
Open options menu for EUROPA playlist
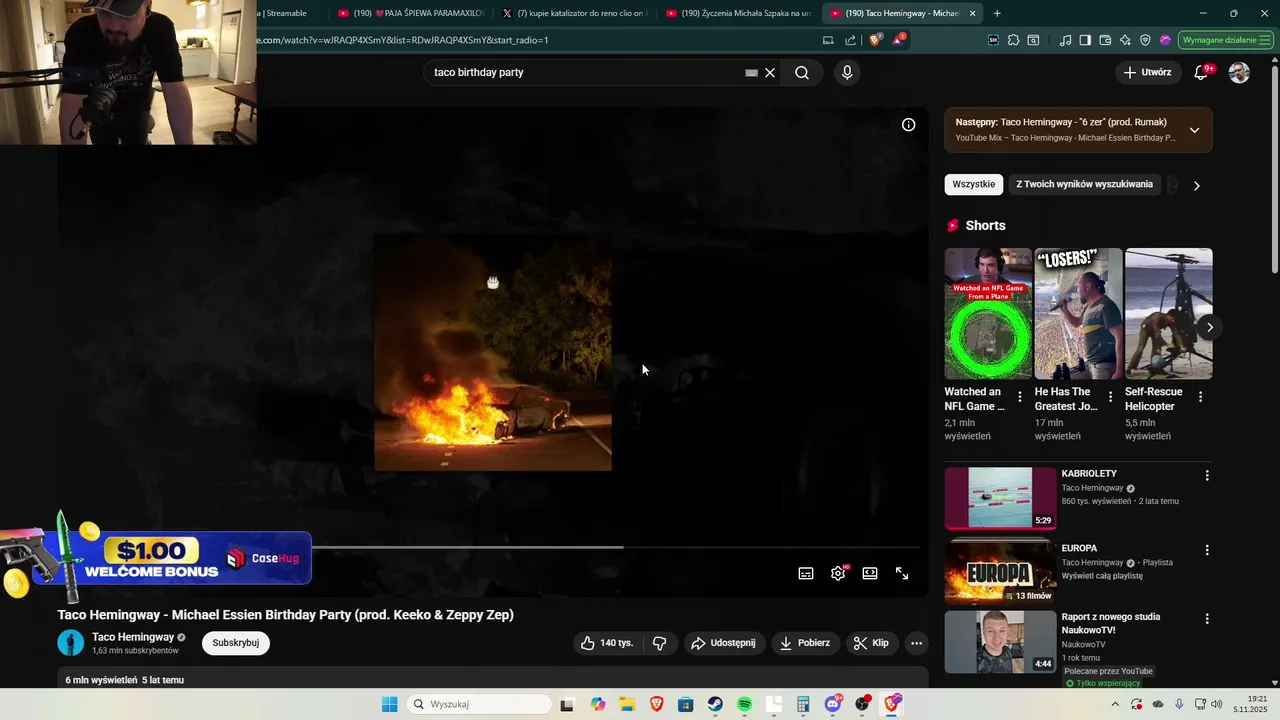tap(1207, 550)
